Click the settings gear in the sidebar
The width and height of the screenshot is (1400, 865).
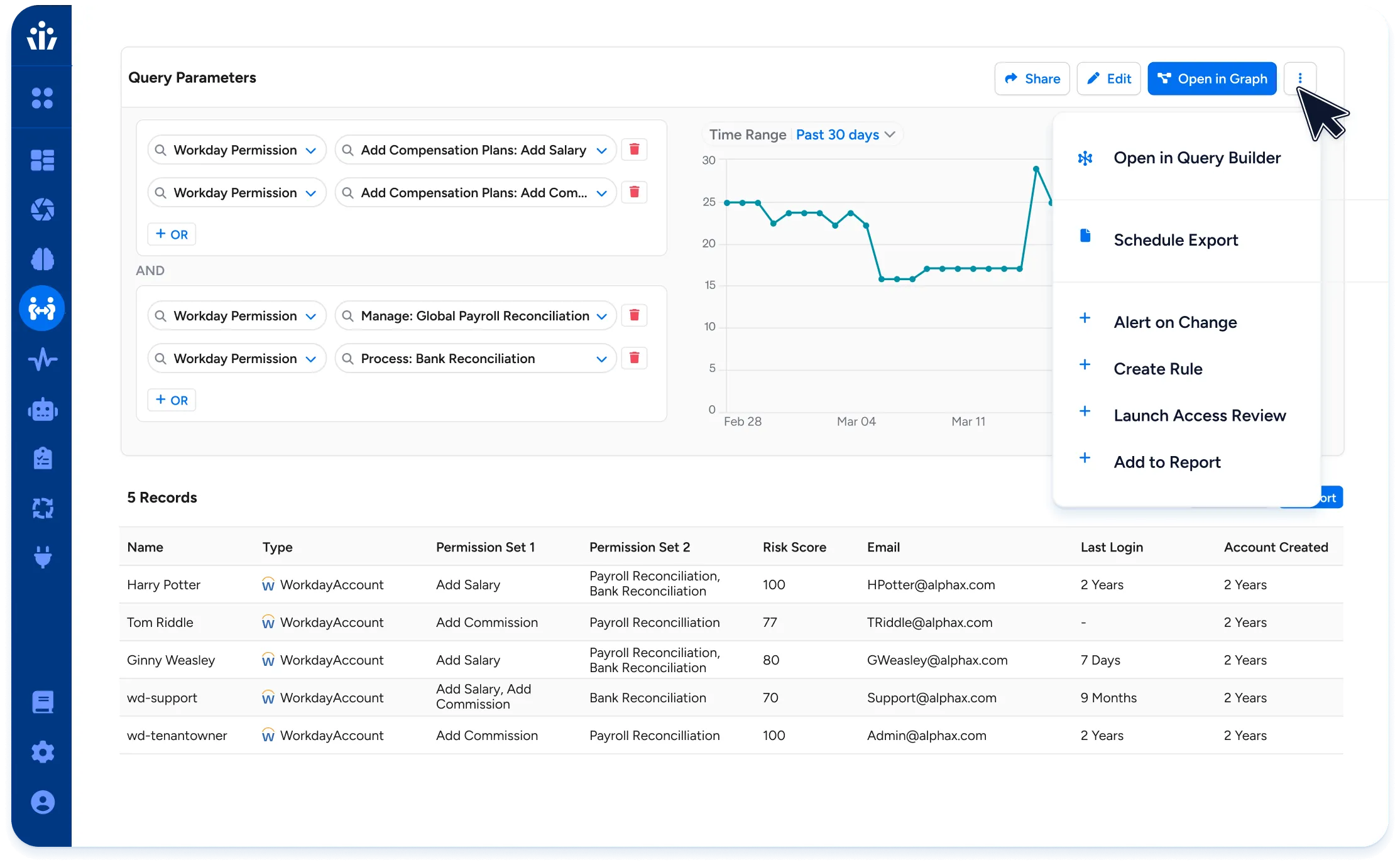(42, 752)
